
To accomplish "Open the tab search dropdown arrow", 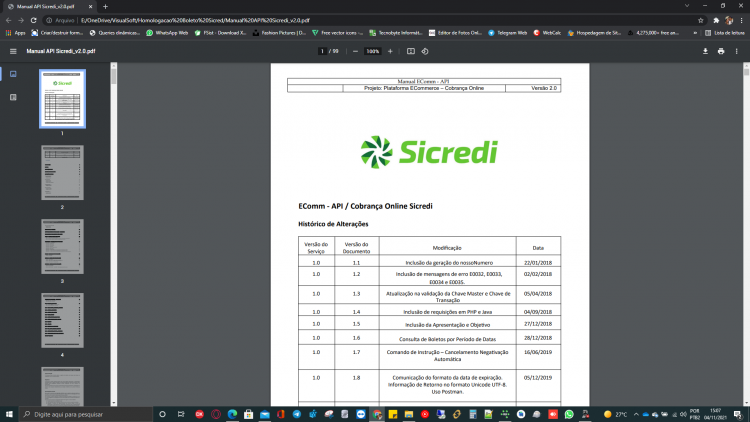I will point(687,6).
